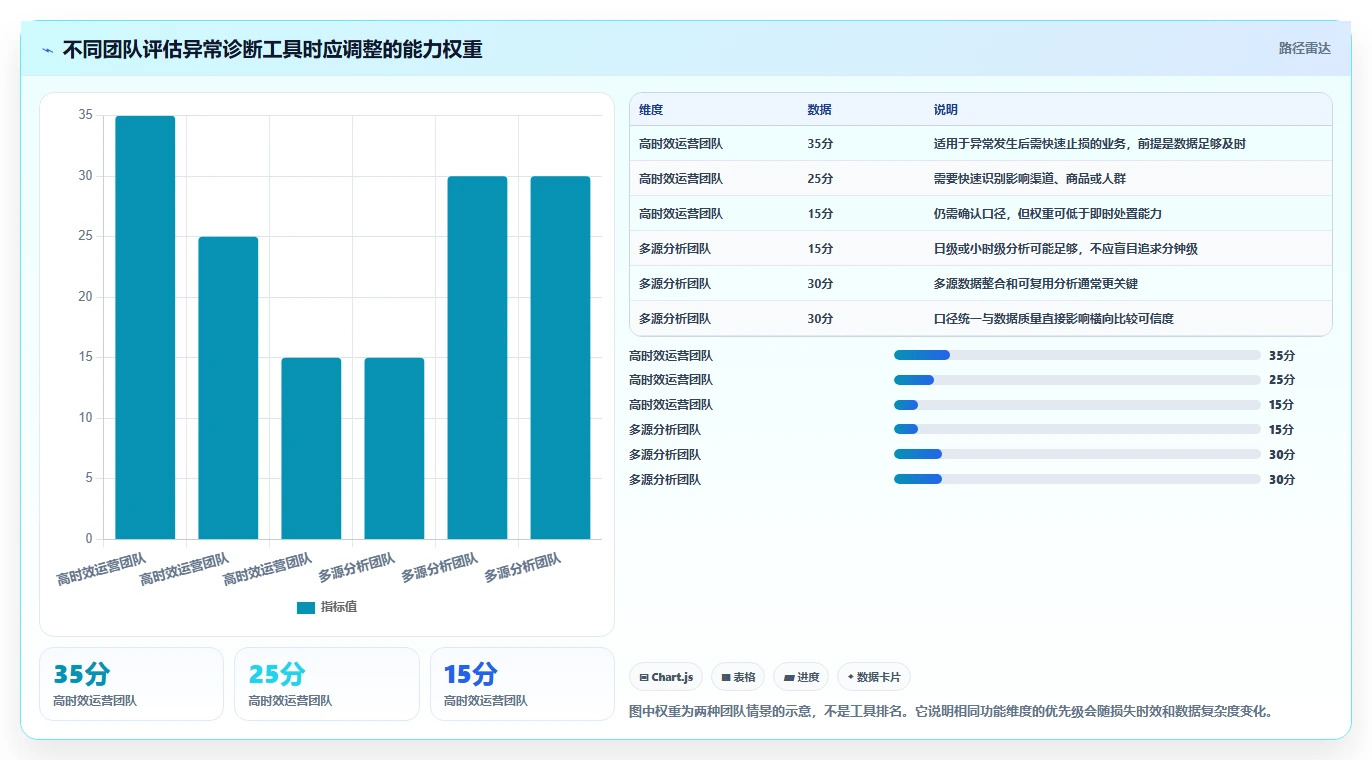Open the 35分 data card
Image resolution: width=1372 pixels, height=760 pixels.
tap(131, 684)
